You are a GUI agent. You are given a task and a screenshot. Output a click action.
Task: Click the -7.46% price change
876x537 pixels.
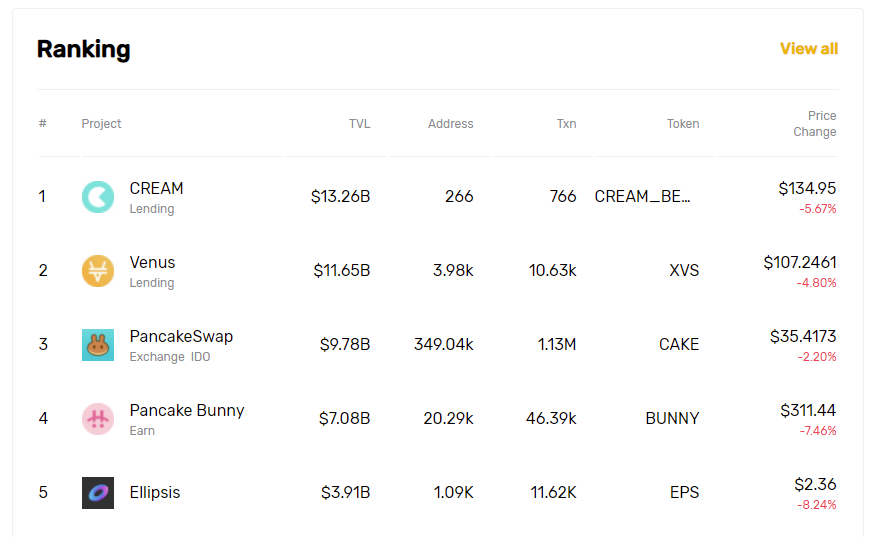coord(817,431)
